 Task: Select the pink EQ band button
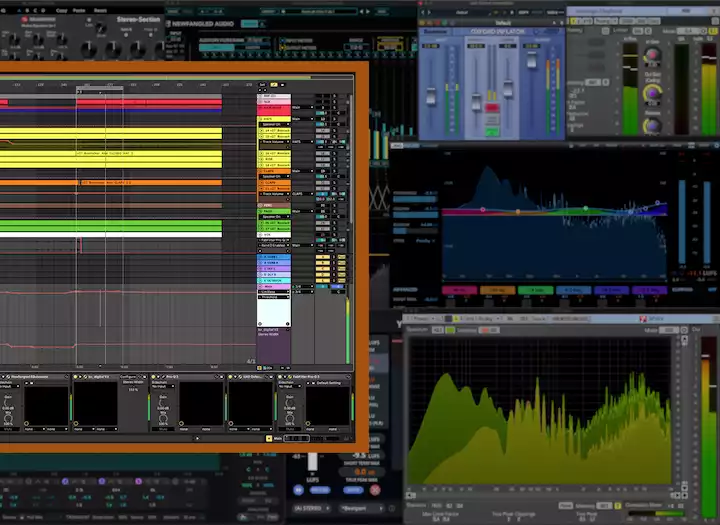[x=461, y=291]
